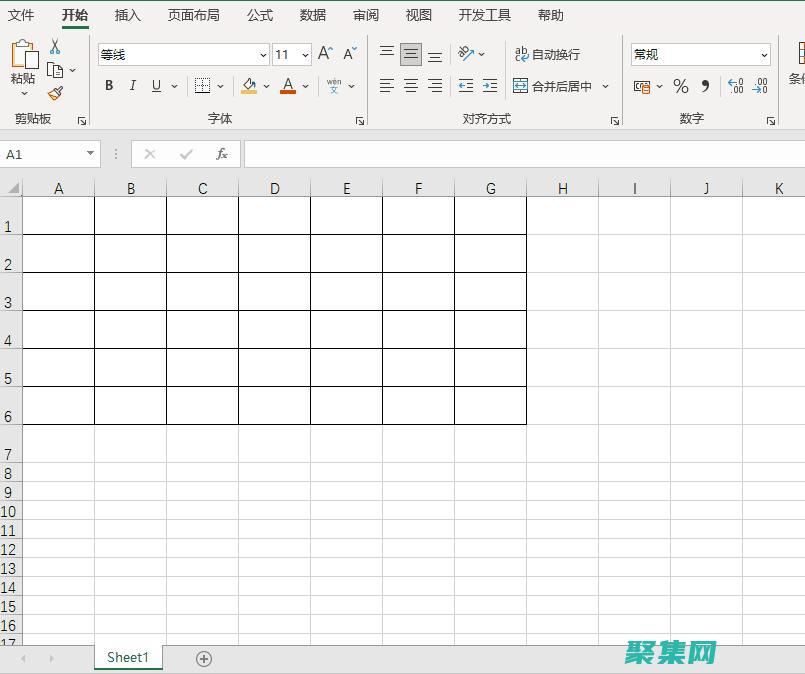Viewport: 805px width, 674px height.
Task: Toggle Bold formatting
Action: click(108, 86)
